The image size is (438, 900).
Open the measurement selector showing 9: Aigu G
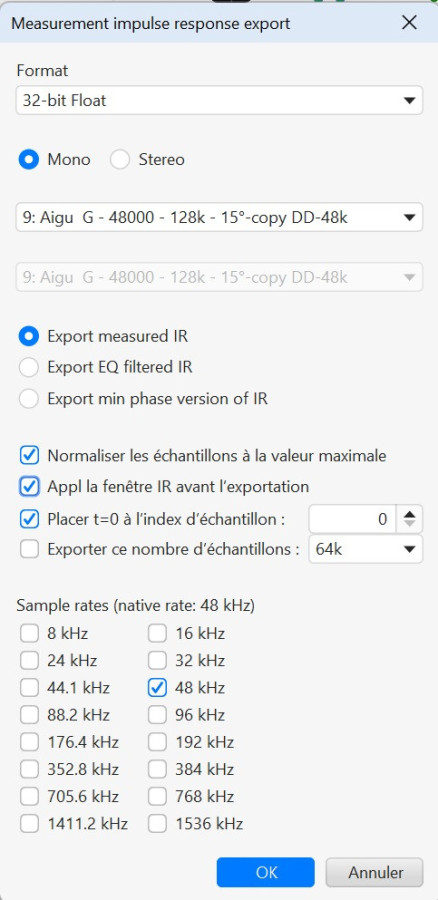[x=219, y=218]
